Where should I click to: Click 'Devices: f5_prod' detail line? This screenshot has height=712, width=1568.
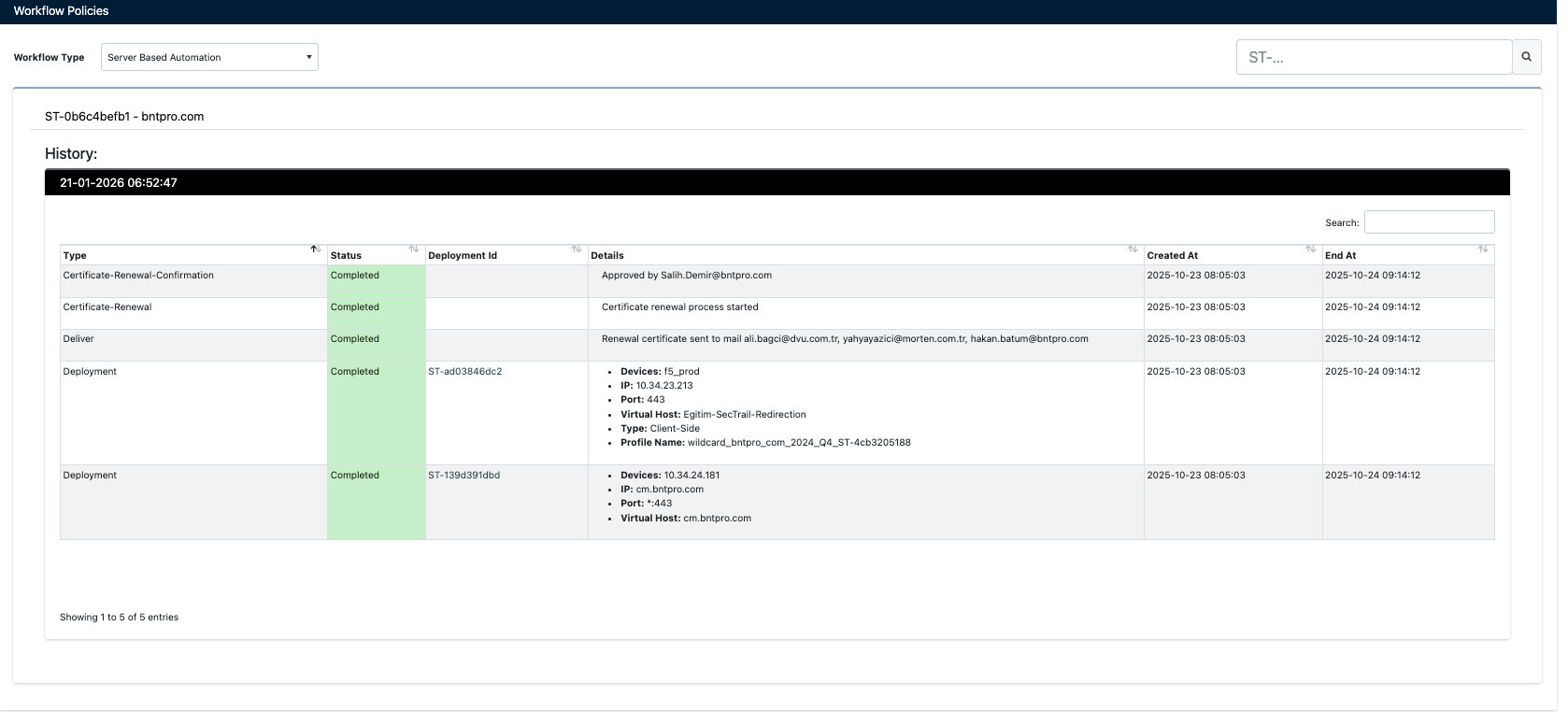point(660,371)
